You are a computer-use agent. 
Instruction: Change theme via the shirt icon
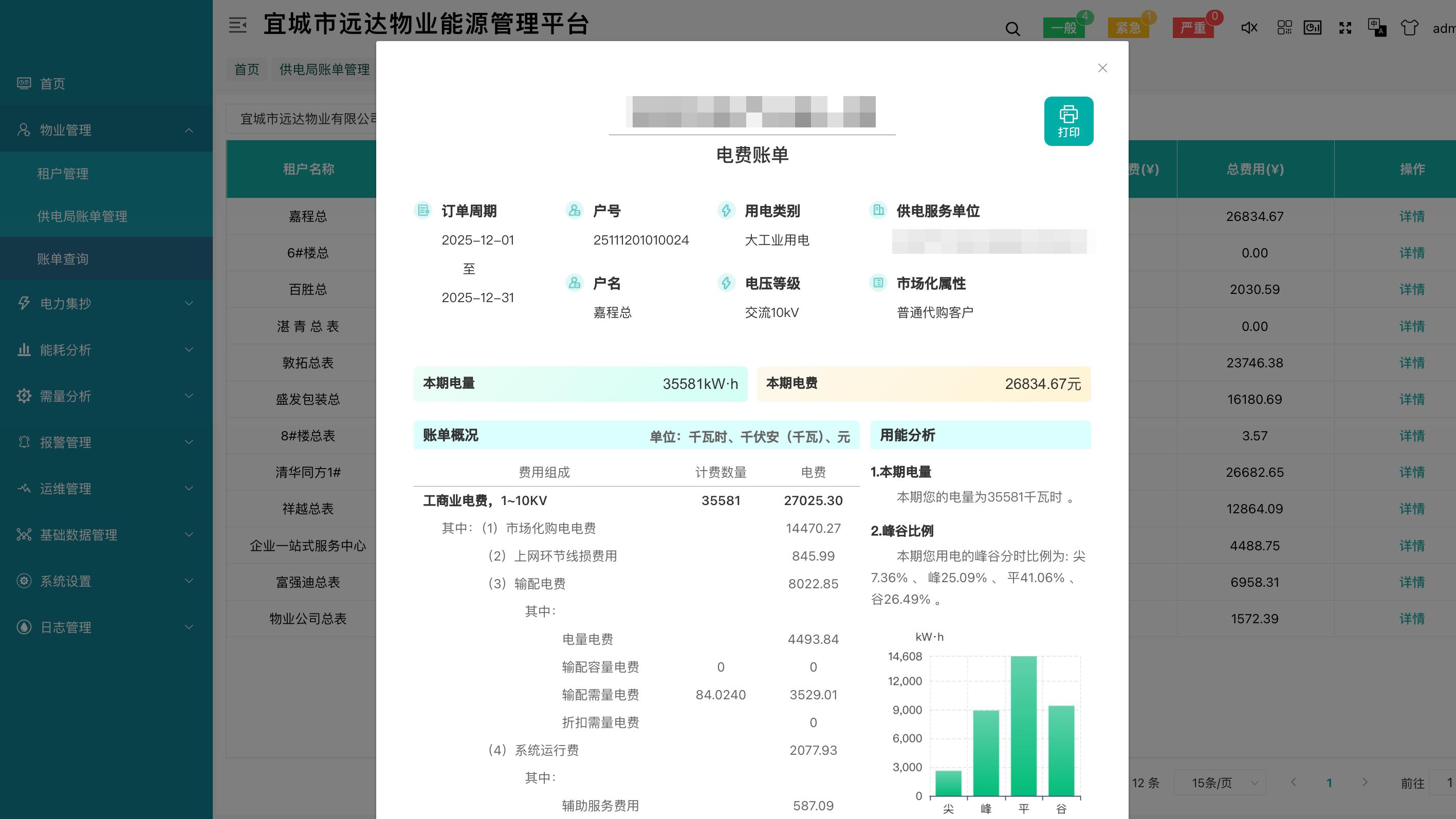[1410, 27]
